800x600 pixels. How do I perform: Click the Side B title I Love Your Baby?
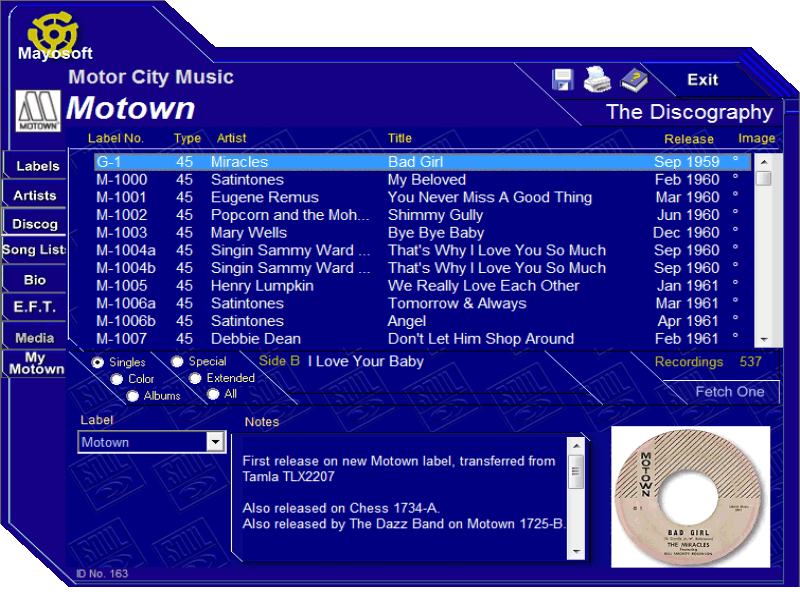(365, 361)
